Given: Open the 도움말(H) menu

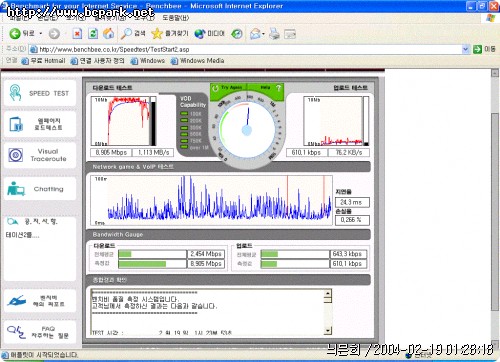Looking at the screenshot, I should pyautogui.click(x=176, y=18).
